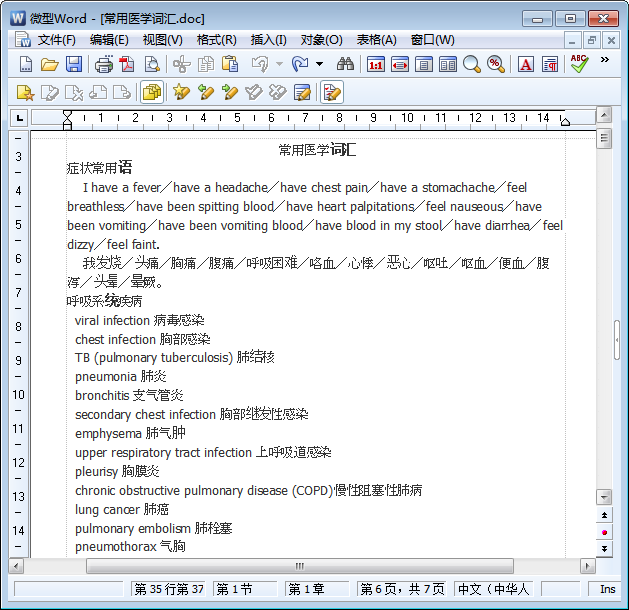The height and width of the screenshot is (610, 629).
Task: Show whole page view
Action: coord(424,64)
